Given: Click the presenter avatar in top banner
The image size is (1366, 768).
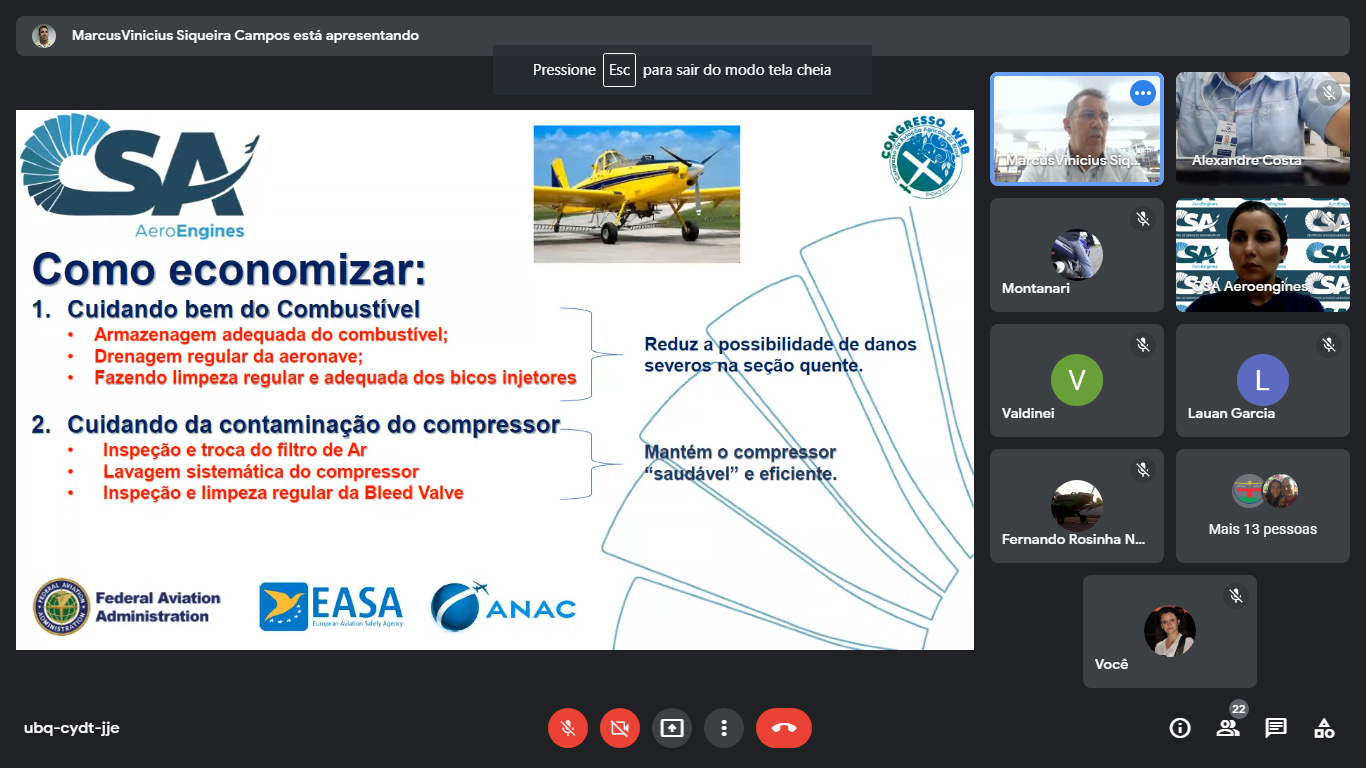Looking at the screenshot, I should tap(44, 36).
